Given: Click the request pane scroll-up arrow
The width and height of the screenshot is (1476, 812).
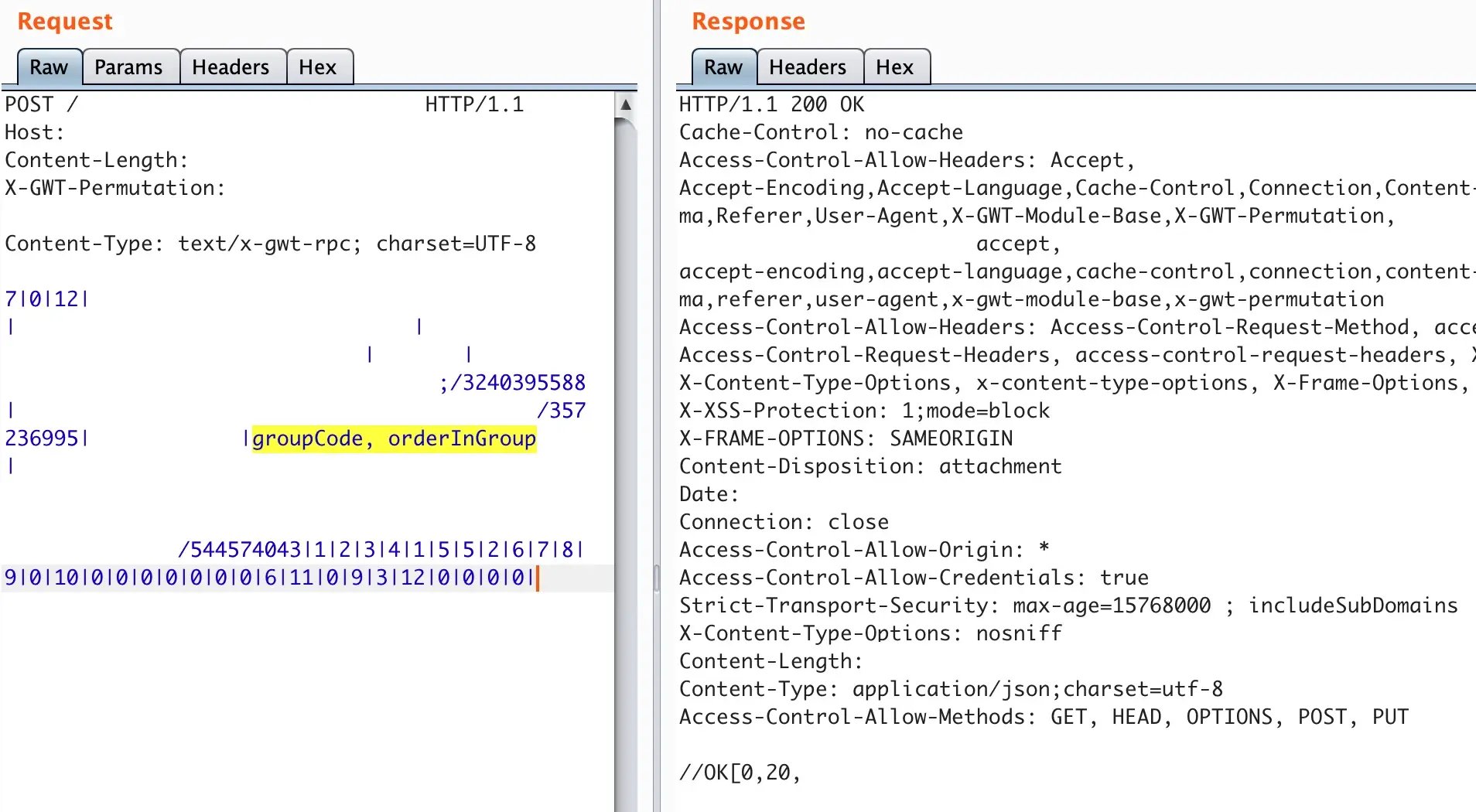Looking at the screenshot, I should (x=626, y=104).
